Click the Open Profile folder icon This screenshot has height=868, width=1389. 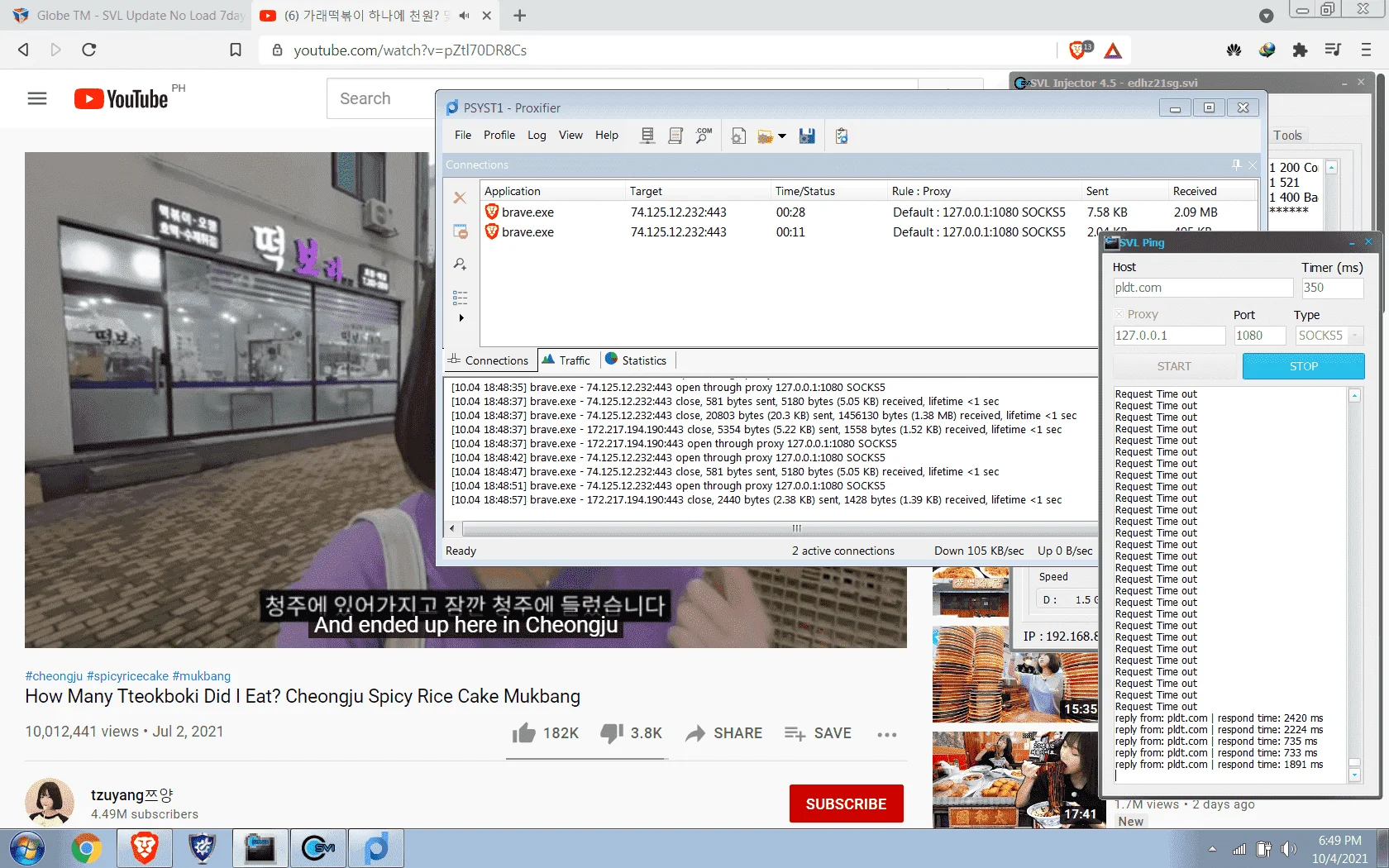click(x=766, y=136)
